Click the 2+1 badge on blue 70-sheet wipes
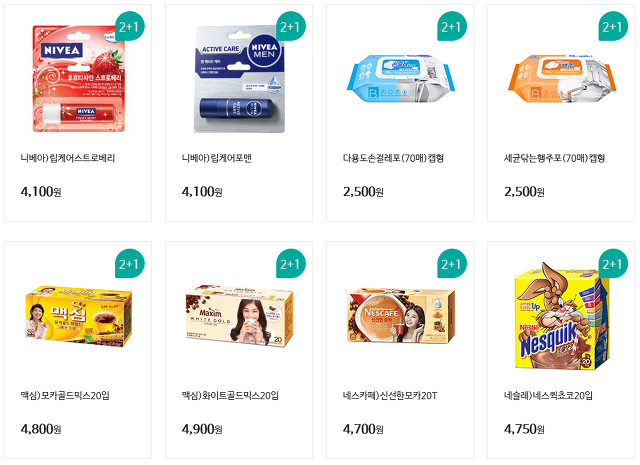640x465 pixels. pyautogui.click(x=451, y=26)
